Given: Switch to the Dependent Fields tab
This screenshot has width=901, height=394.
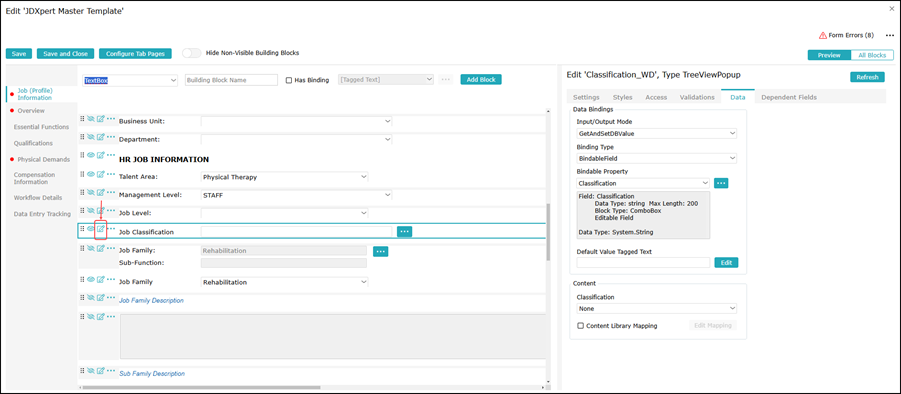Looking at the screenshot, I should pos(789,97).
